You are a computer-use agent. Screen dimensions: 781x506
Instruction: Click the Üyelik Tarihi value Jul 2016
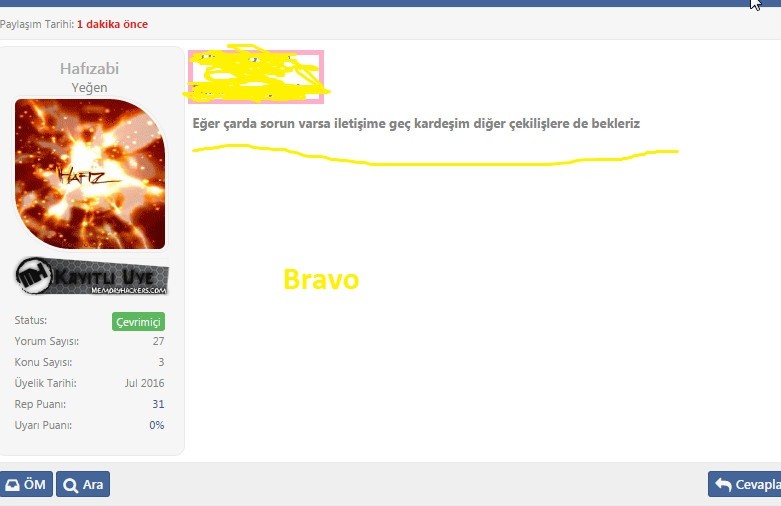tap(144, 383)
